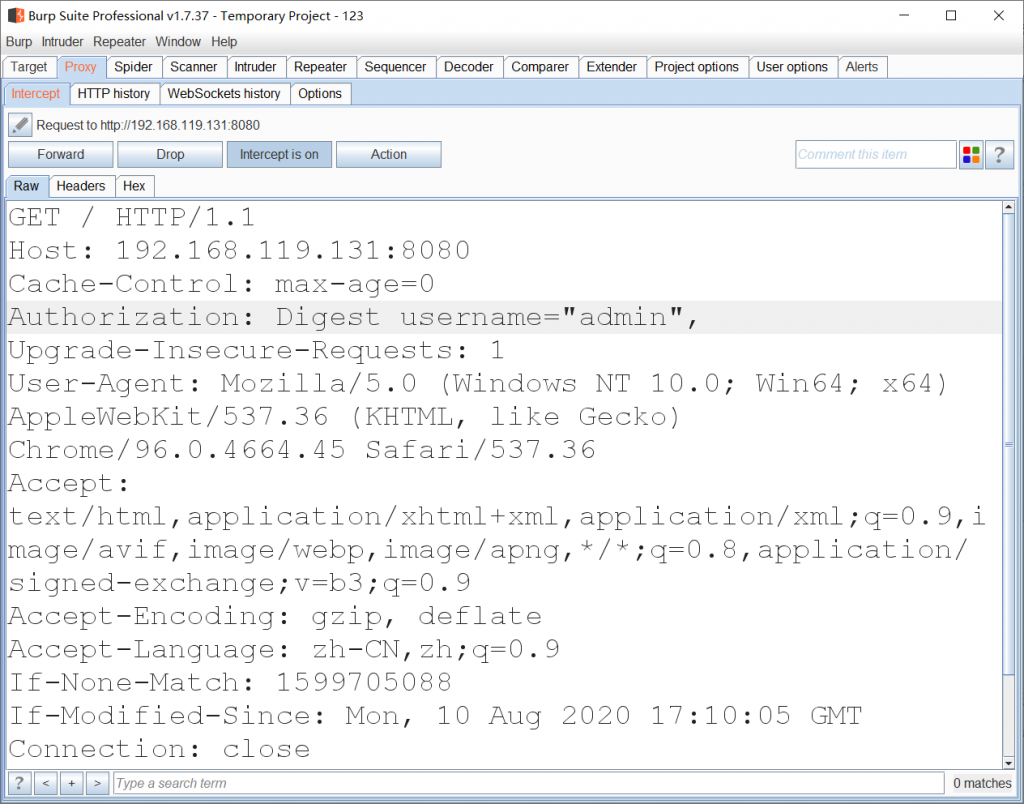Forward the intercepted request
The width and height of the screenshot is (1024, 804).
pos(61,155)
